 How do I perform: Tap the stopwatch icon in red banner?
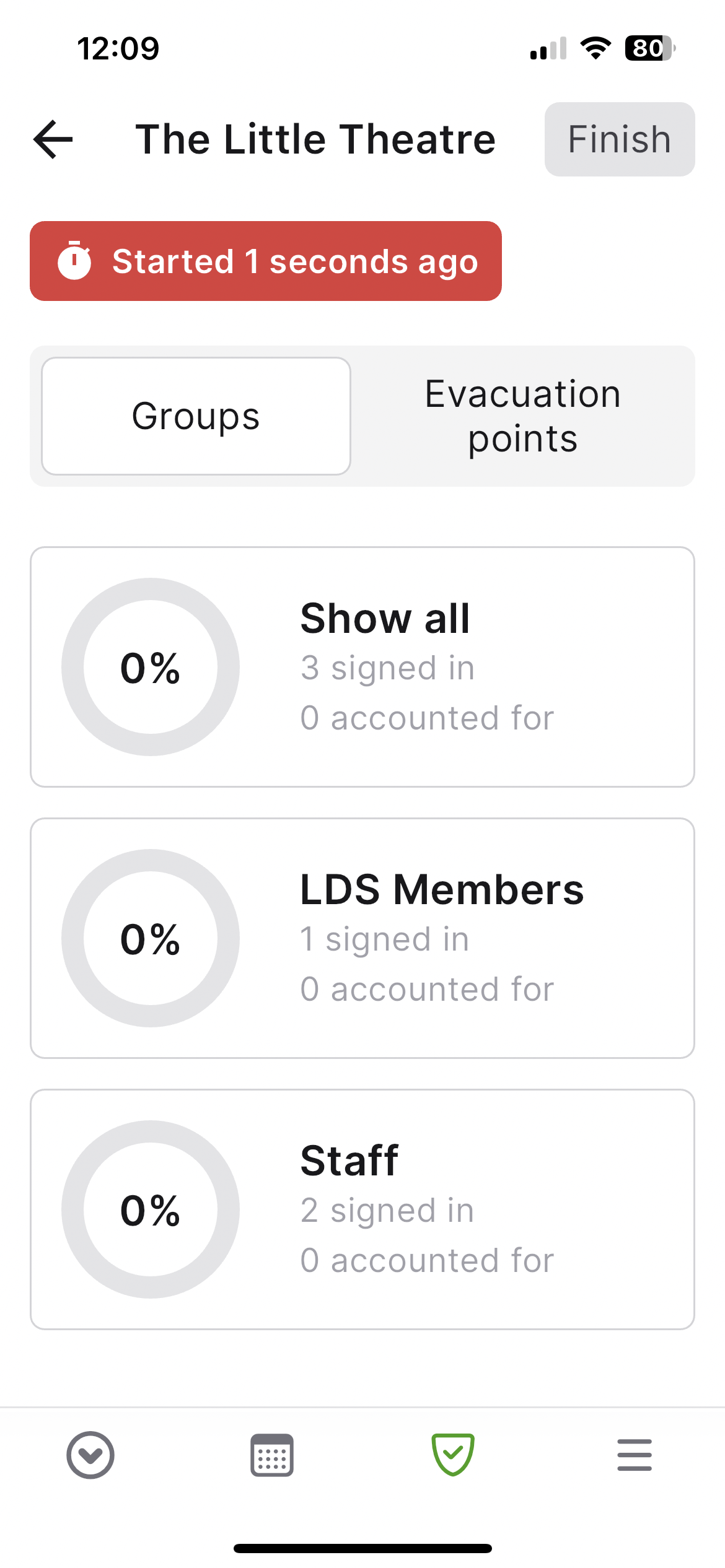coord(74,261)
